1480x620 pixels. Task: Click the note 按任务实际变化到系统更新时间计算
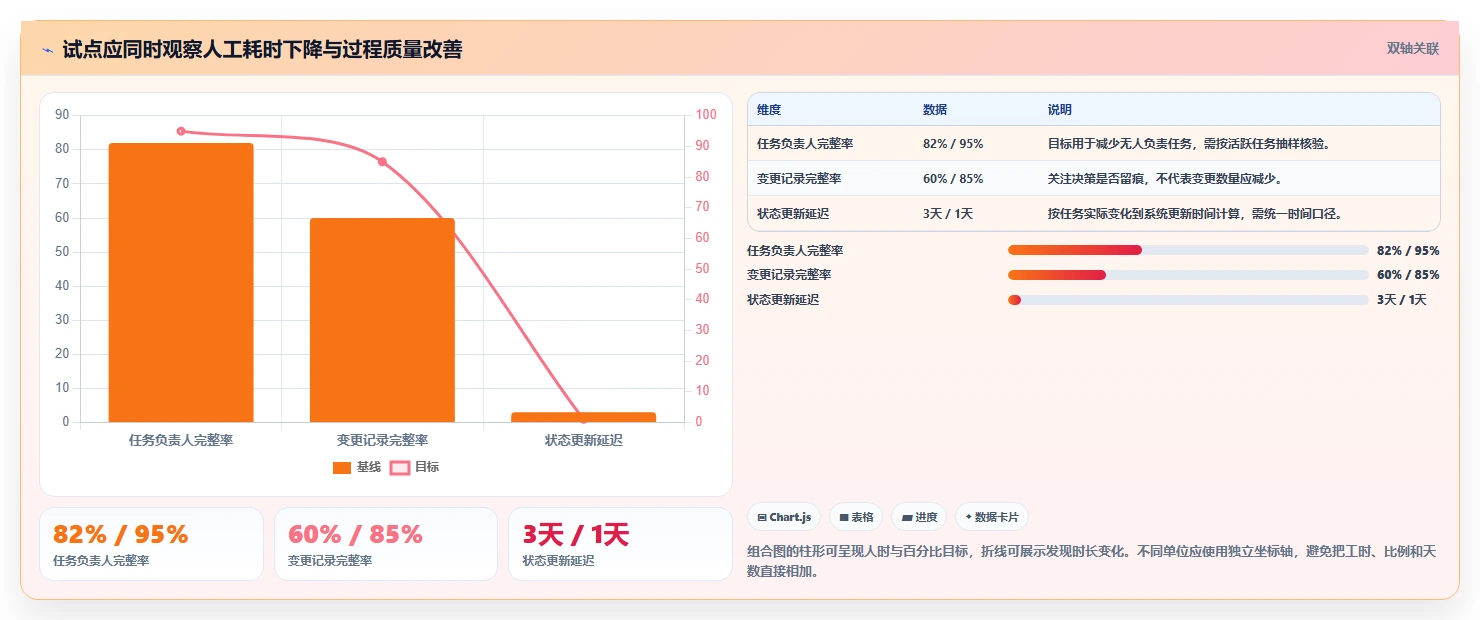click(1144, 214)
